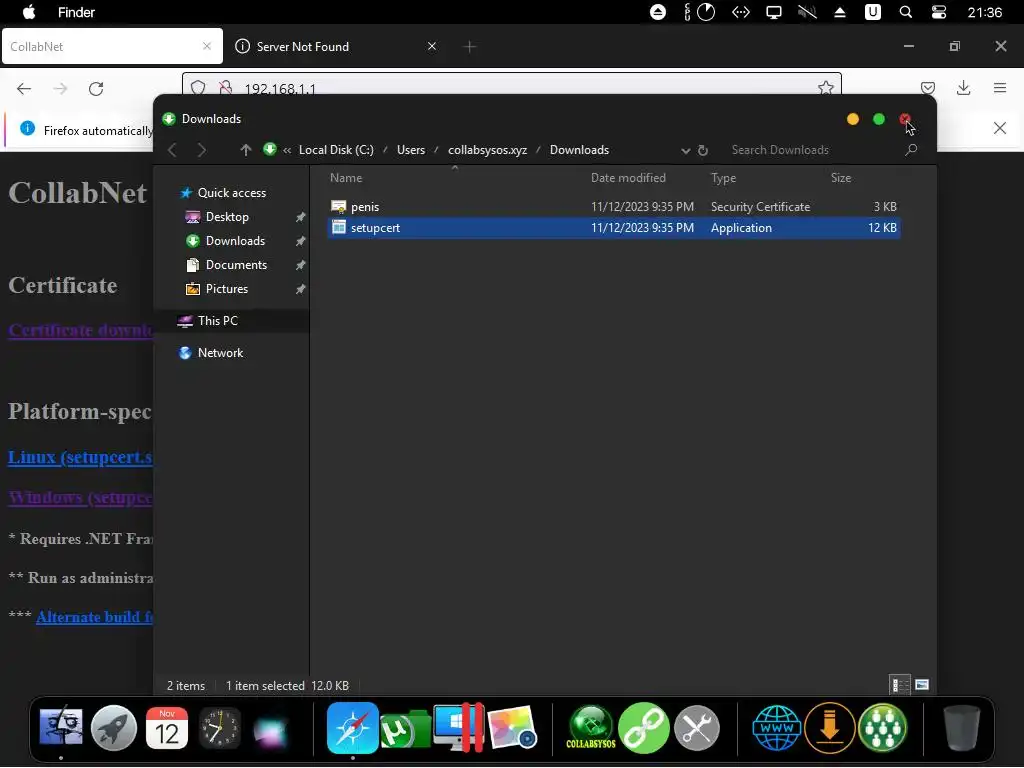Sort files by Size column

(x=840, y=178)
